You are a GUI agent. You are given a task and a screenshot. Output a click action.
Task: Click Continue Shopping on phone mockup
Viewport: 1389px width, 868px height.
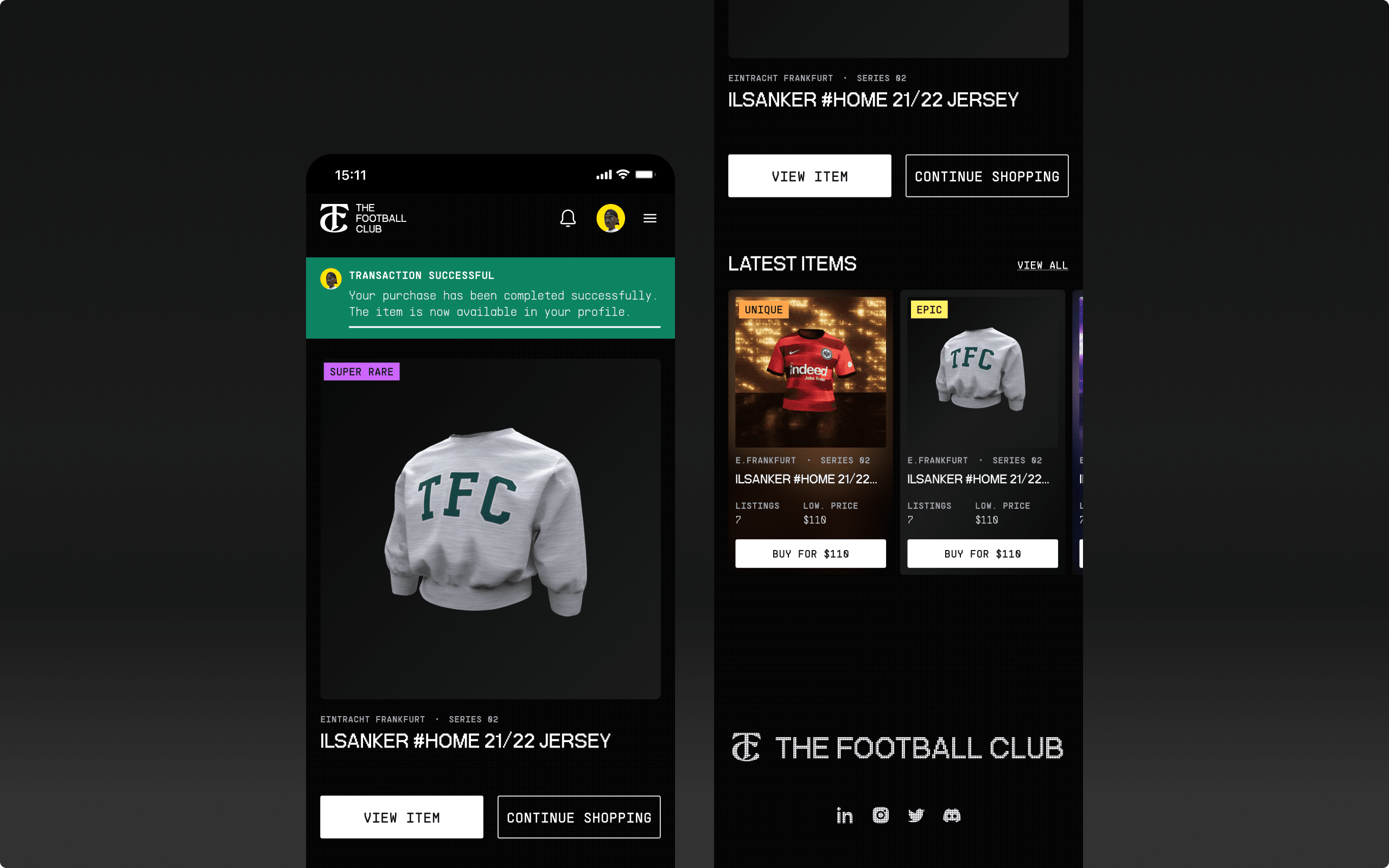[578, 817]
